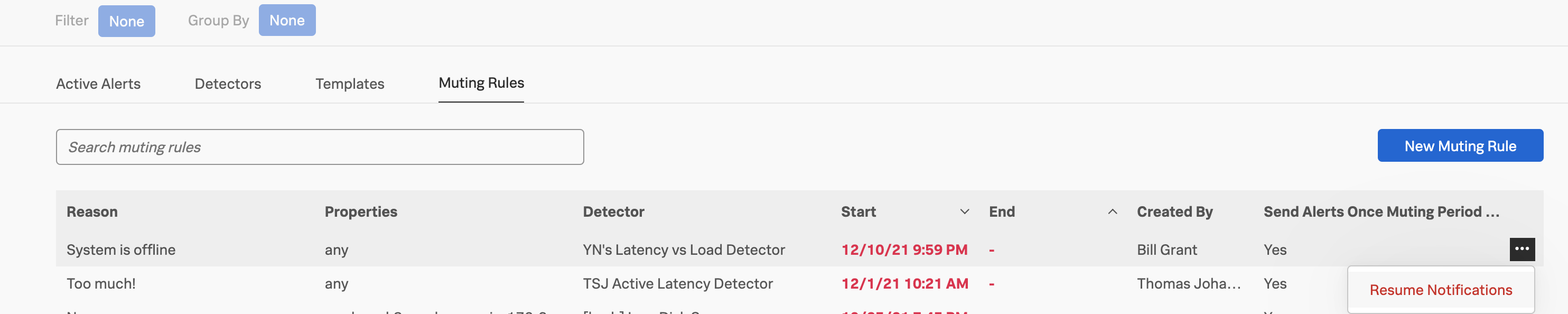Click the three-dot actions icon for System is offline
Image resolution: width=1568 pixels, height=314 pixels.
(1522, 249)
